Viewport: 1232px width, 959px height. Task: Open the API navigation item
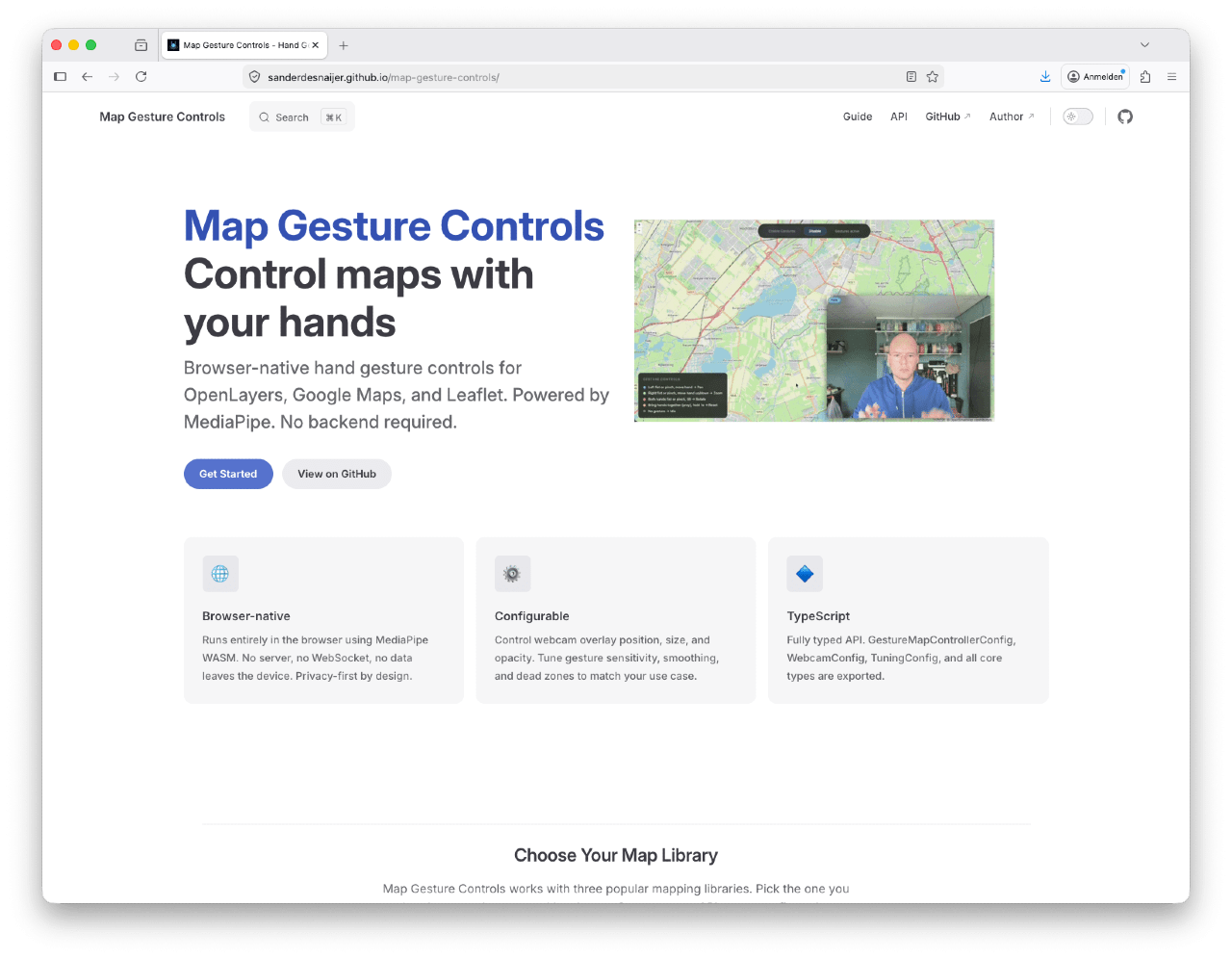[x=899, y=117]
